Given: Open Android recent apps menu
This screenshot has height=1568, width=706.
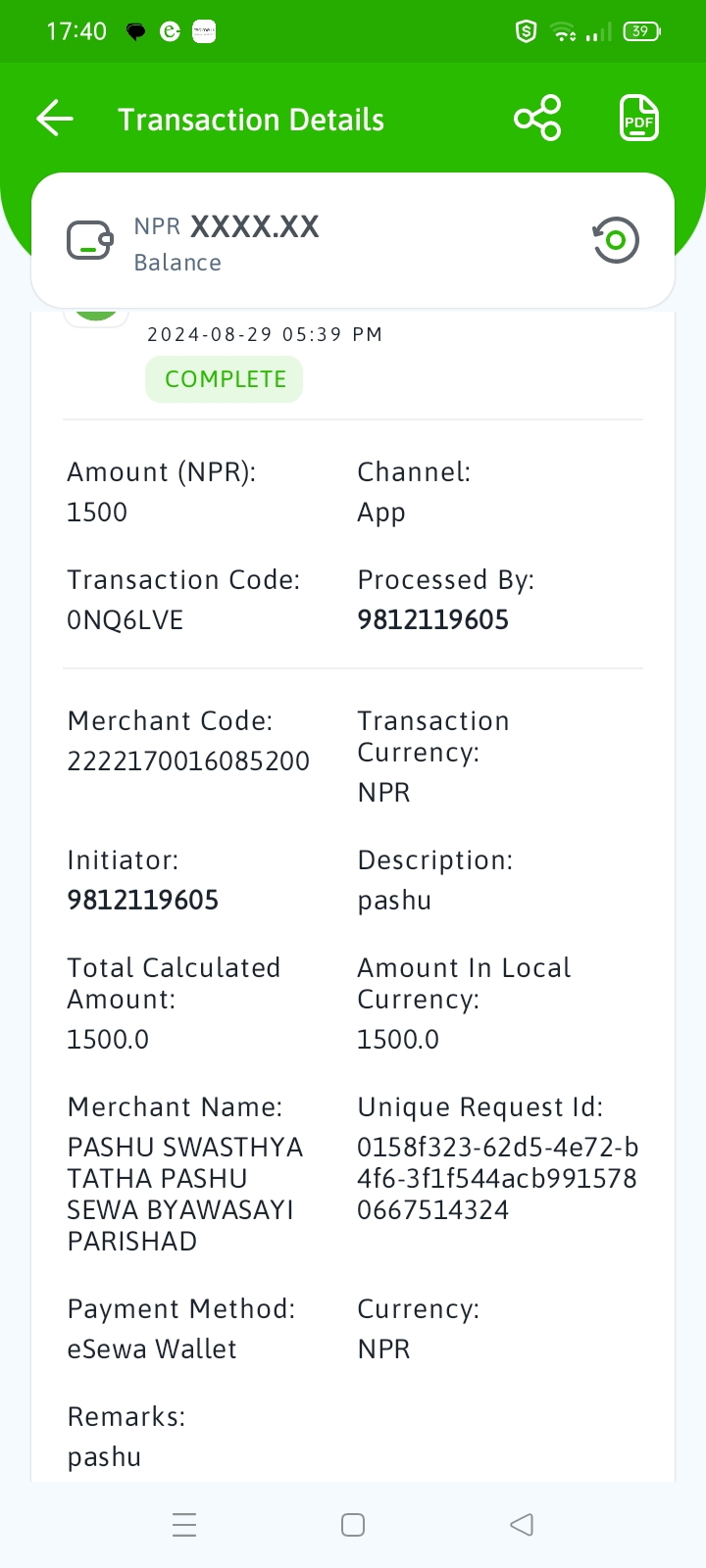Looking at the screenshot, I should click(184, 1525).
